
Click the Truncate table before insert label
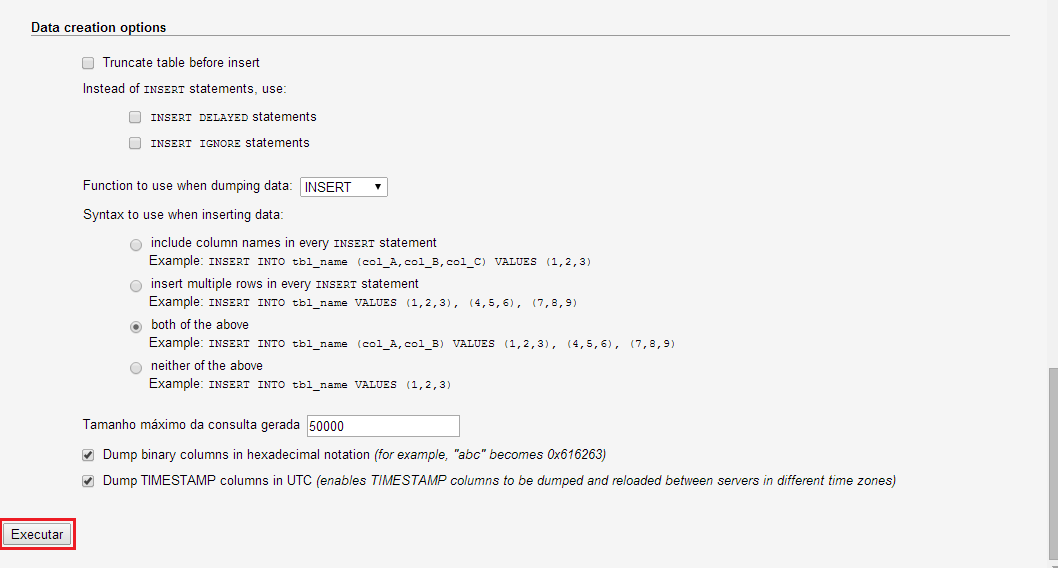pos(181,63)
